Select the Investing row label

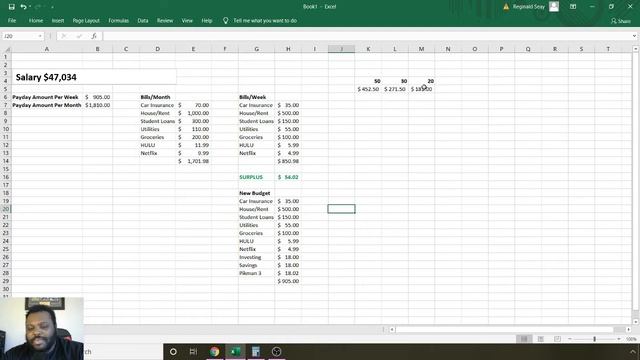tap(256, 257)
